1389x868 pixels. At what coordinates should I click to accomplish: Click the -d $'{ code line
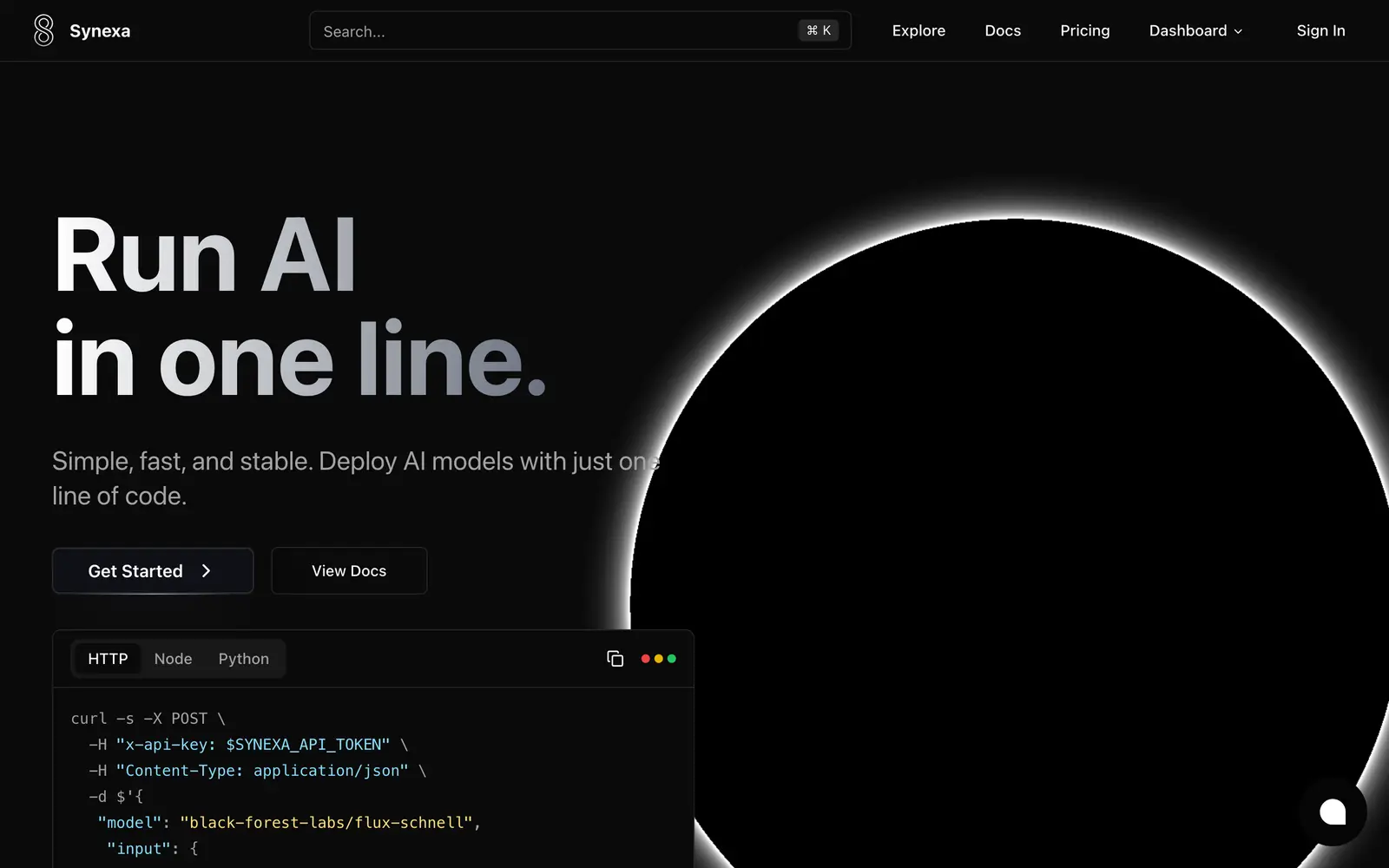[115, 797]
